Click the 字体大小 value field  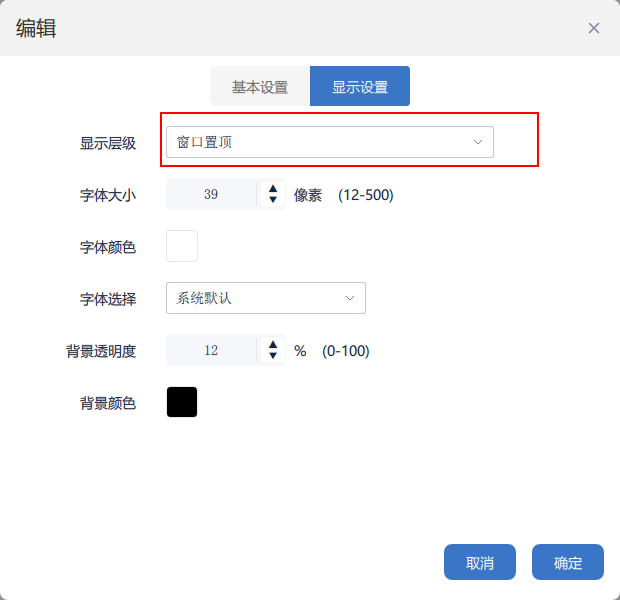pyautogui.click(x=211, y=195)
